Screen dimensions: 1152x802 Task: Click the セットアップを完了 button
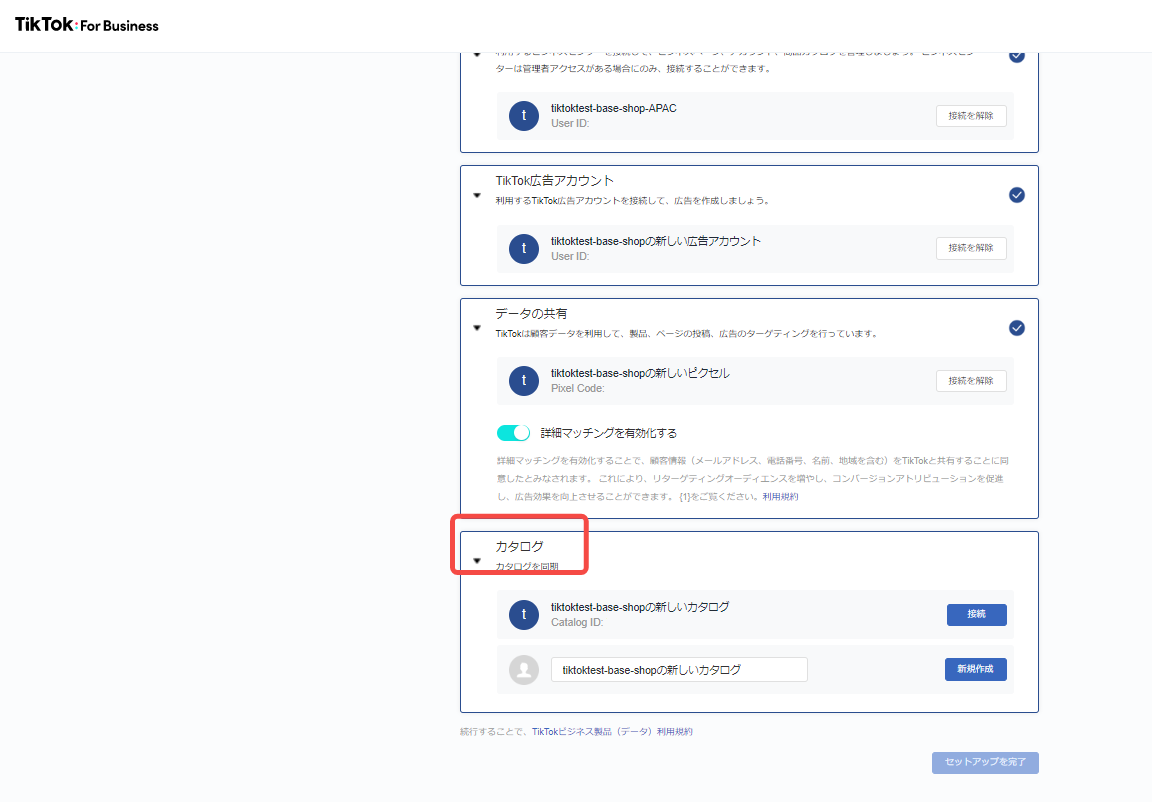[985, 762]
